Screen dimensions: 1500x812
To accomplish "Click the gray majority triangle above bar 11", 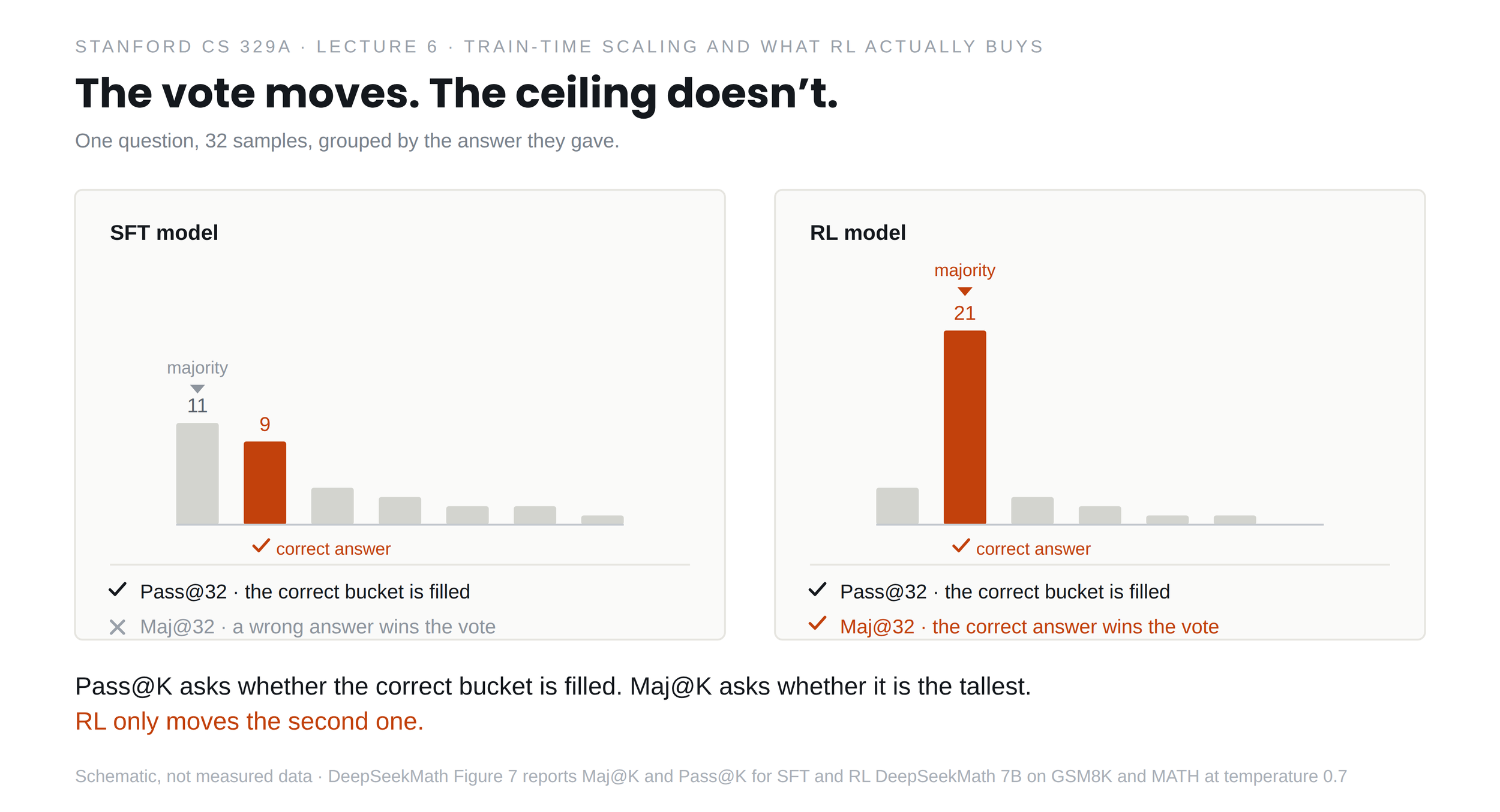I will click(197, 389).
